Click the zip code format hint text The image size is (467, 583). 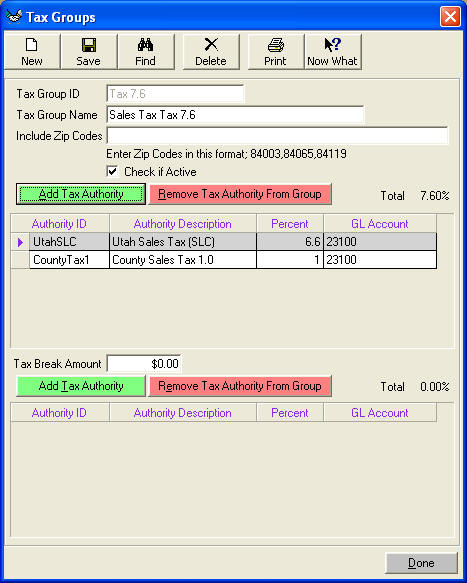coord(226,154)
